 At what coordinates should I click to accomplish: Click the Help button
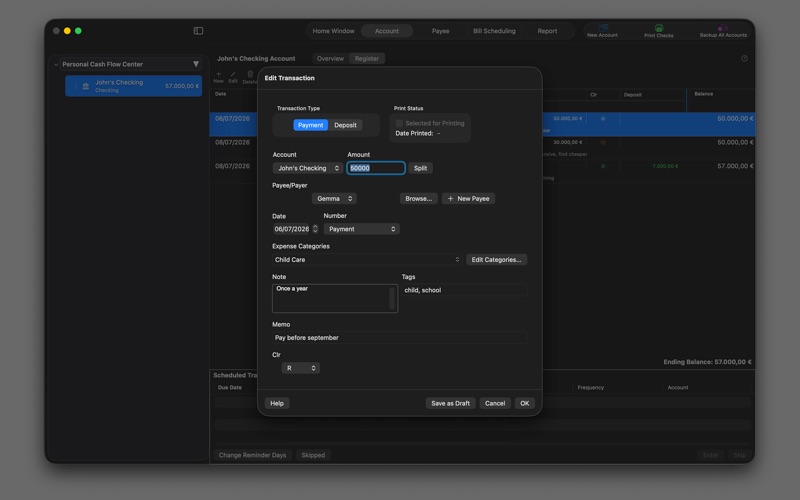click(x=277, y=403)
